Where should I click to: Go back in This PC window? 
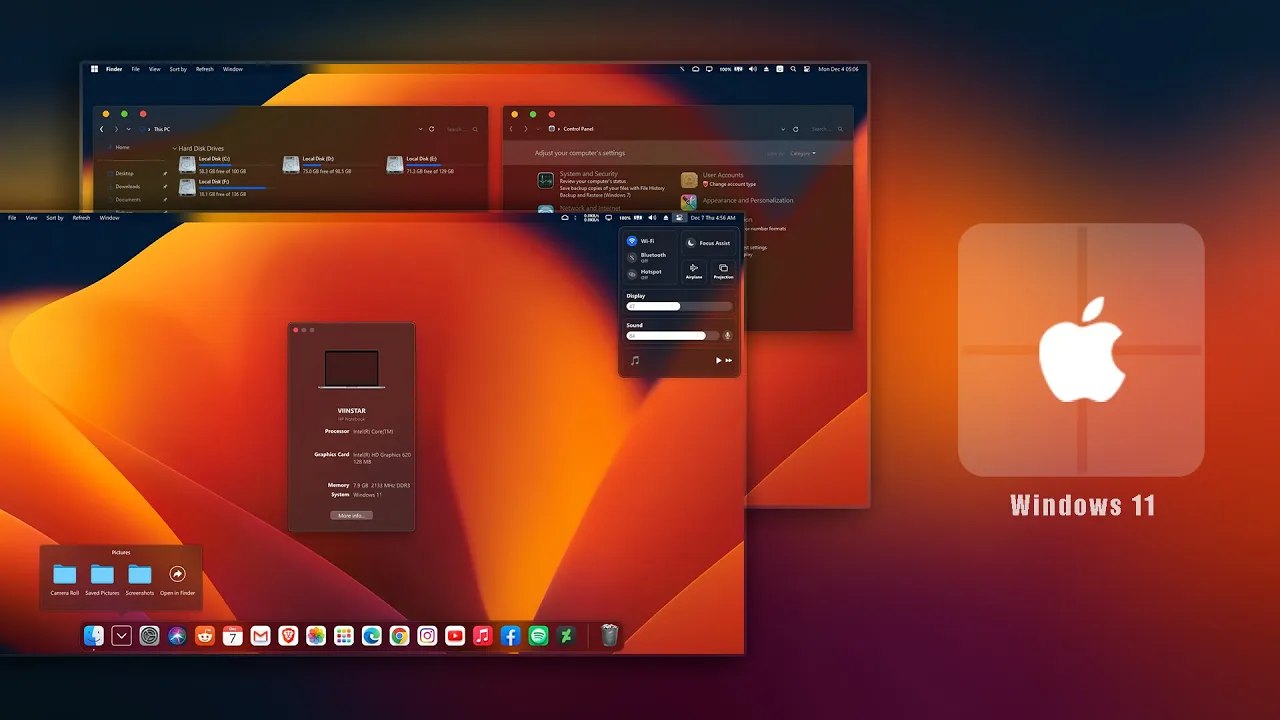click(x=101, y=129)
